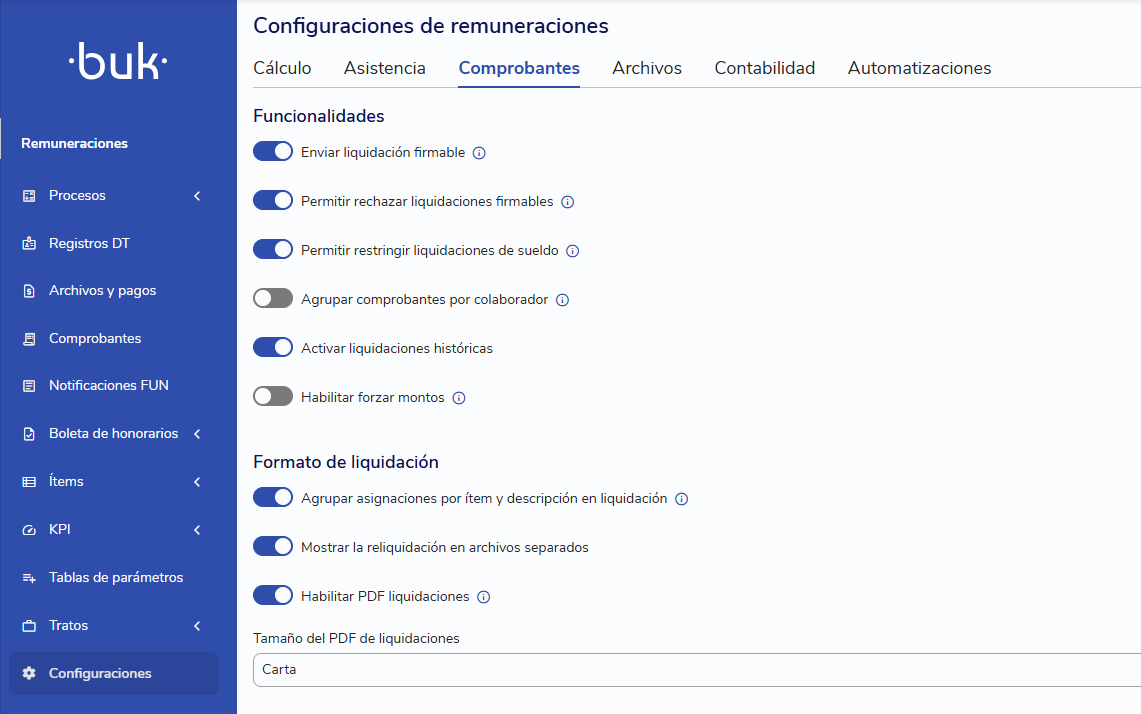Show info for Agrupar comprobantes por colaborador

point(562,300)
